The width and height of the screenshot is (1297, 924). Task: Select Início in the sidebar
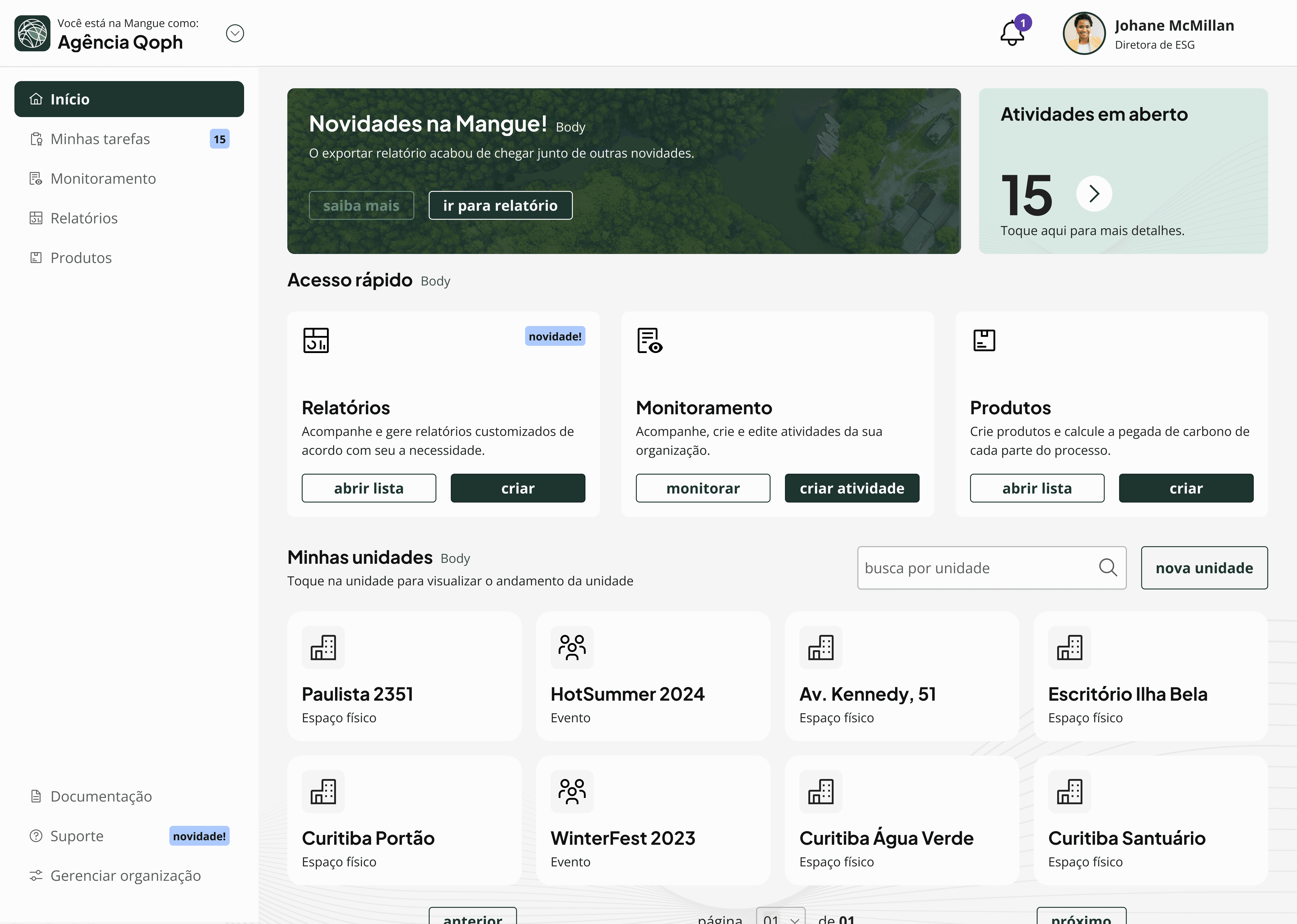pos(129,99)
